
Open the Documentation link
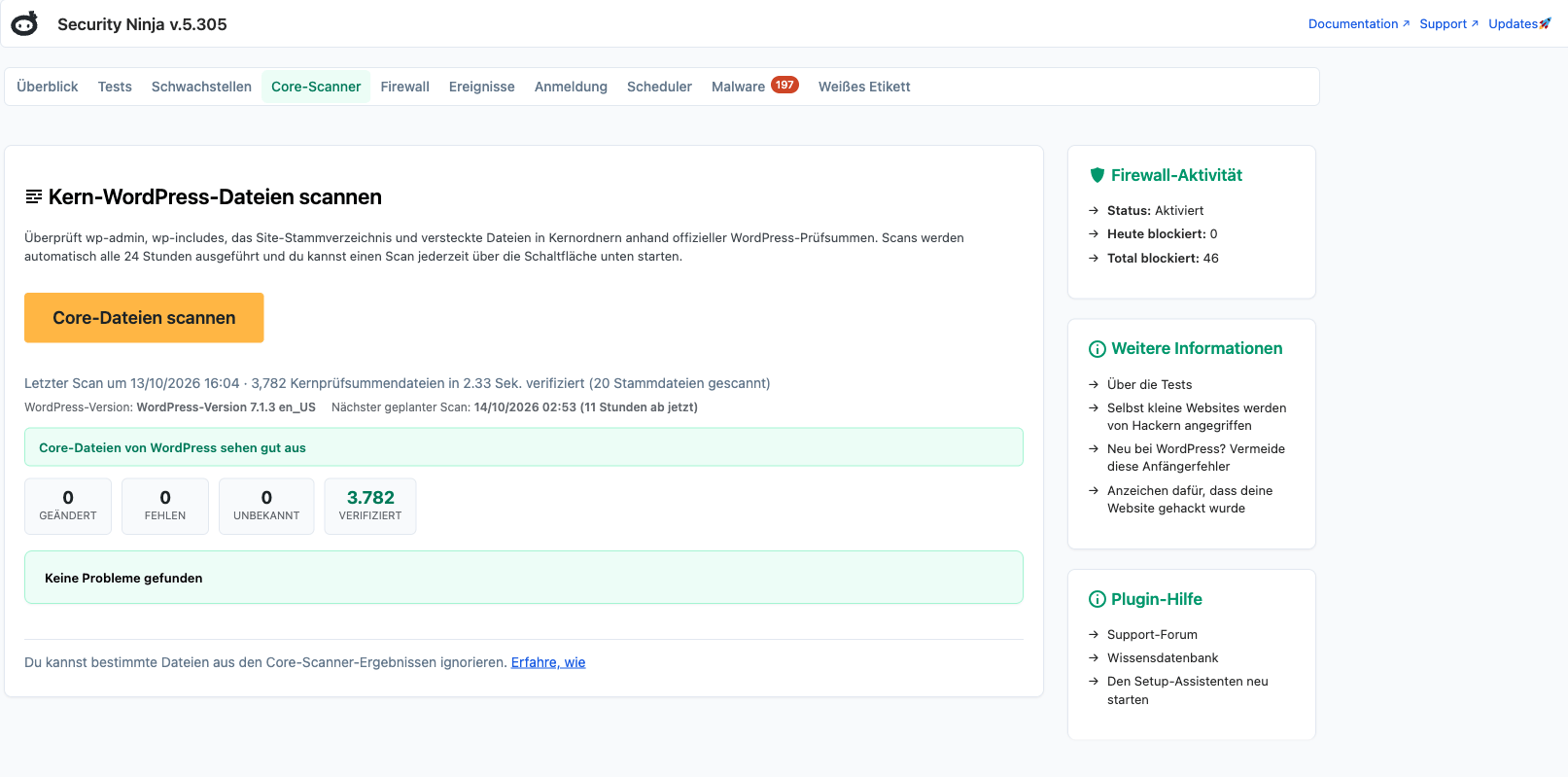1359,24
